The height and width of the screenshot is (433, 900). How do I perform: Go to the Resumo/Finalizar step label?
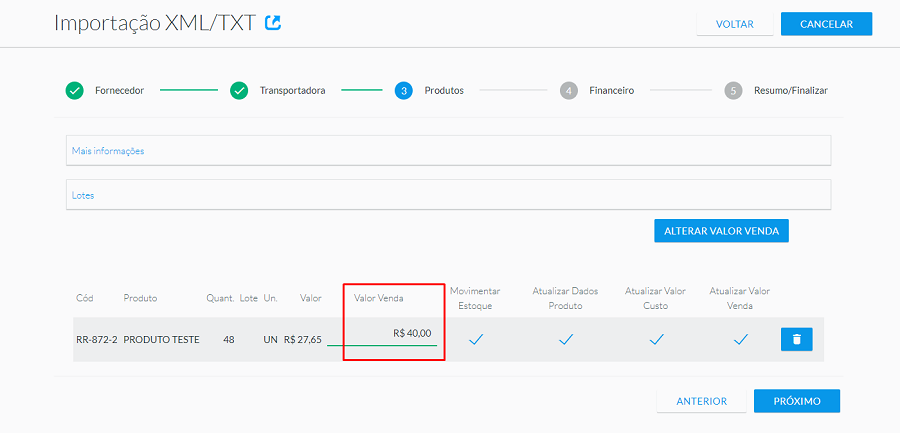(791, 91)
